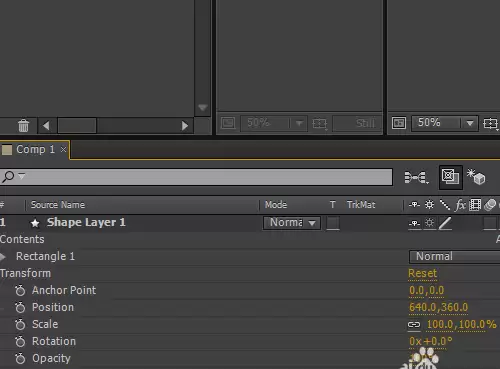Screen dimensions: 500x369
Task: Click the Source Name column header
Action: [x=58, y=205]
